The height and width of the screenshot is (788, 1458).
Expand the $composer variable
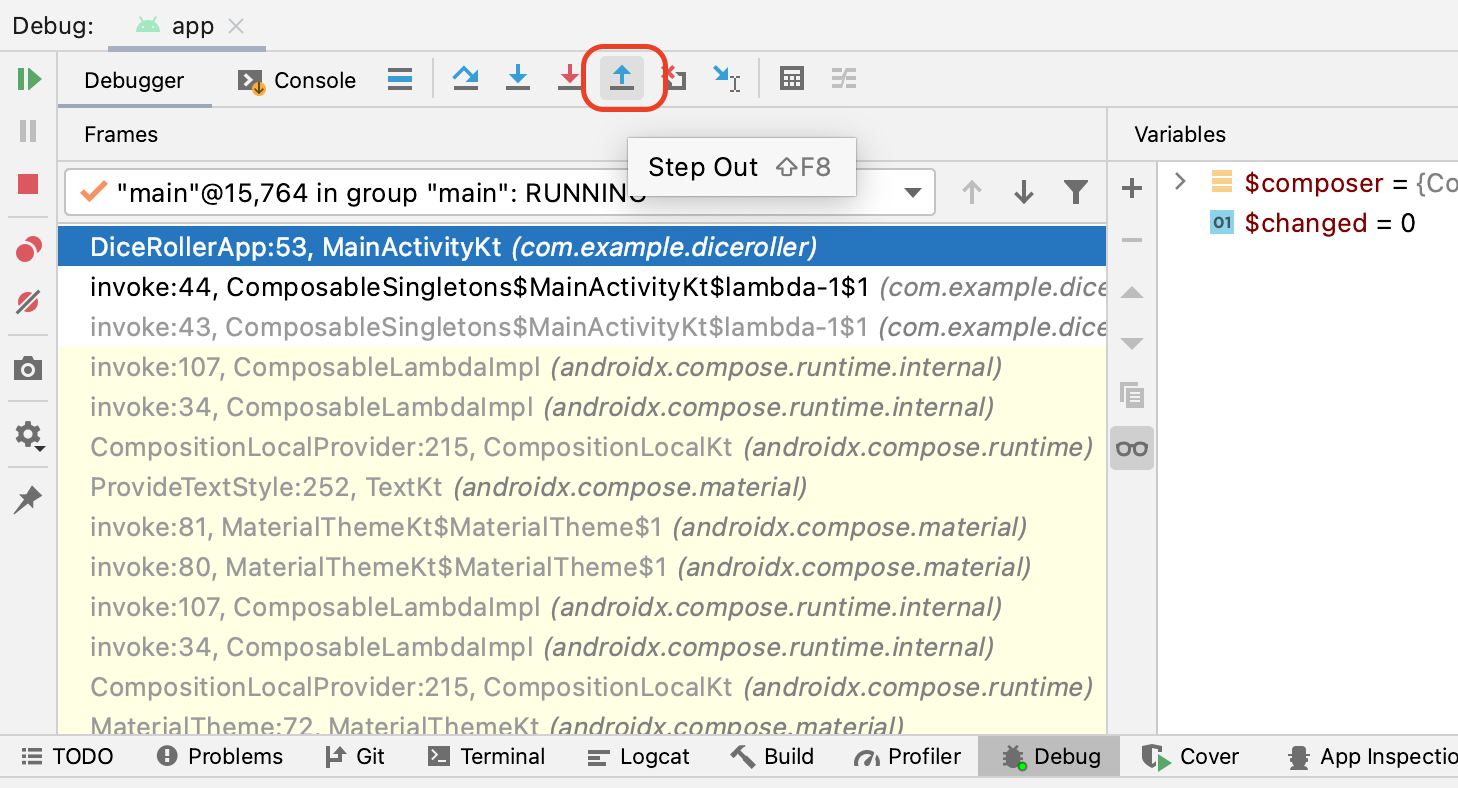coord(1181,182)
